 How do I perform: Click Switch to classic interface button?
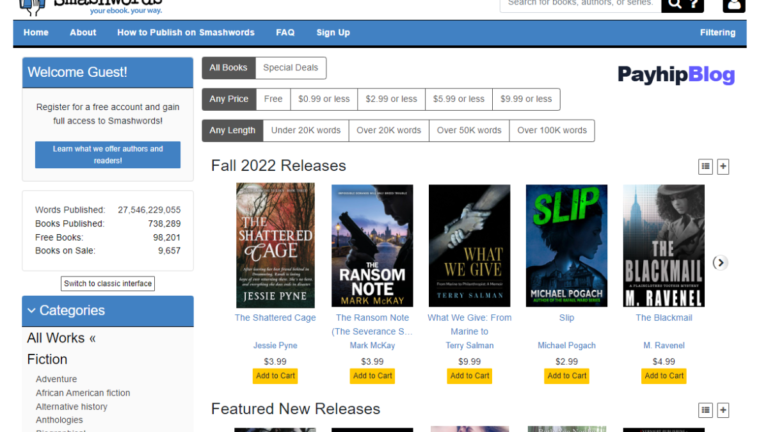click(x=108, y=284)
